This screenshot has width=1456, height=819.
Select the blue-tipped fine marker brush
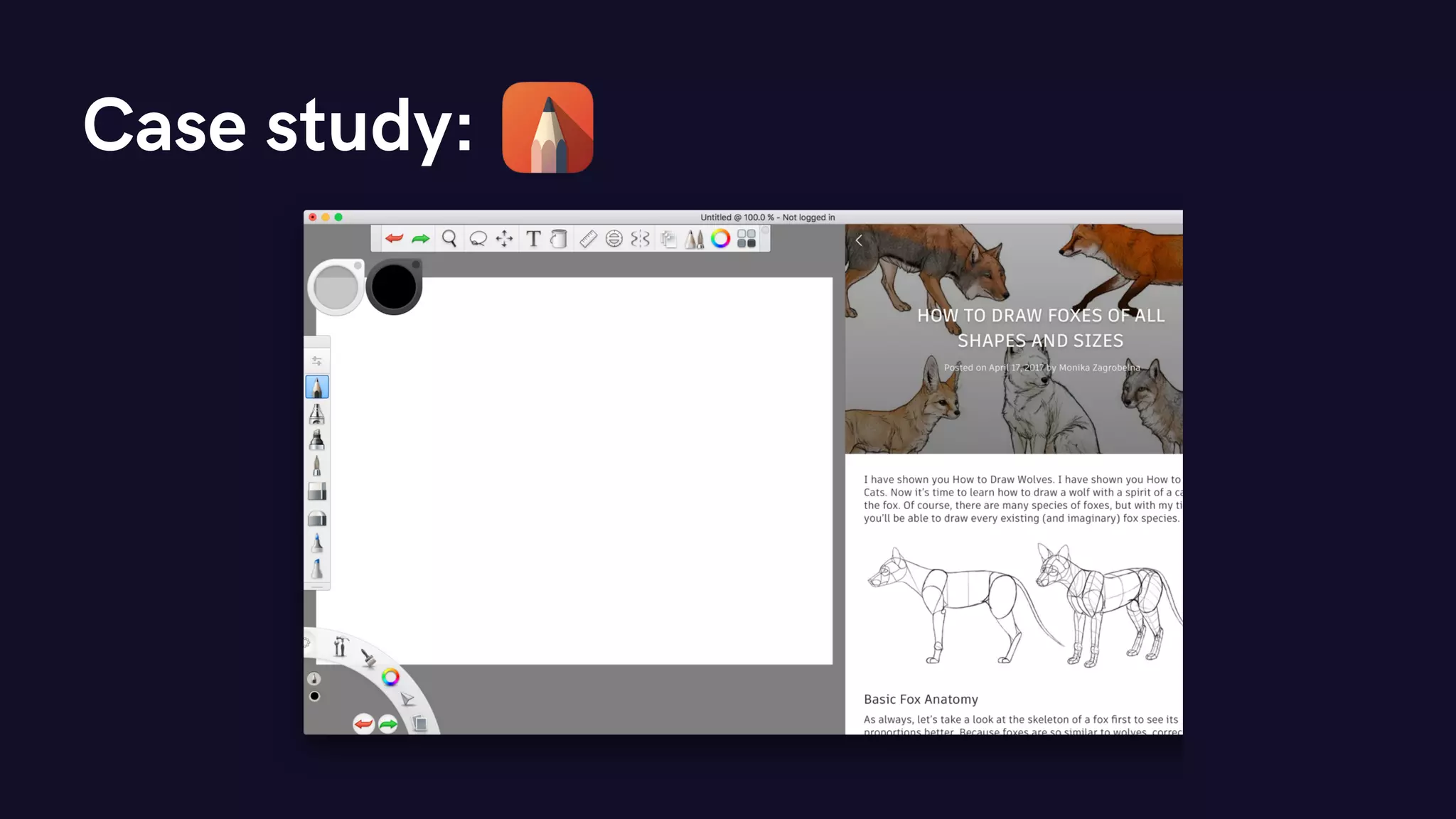coord(317,543)
